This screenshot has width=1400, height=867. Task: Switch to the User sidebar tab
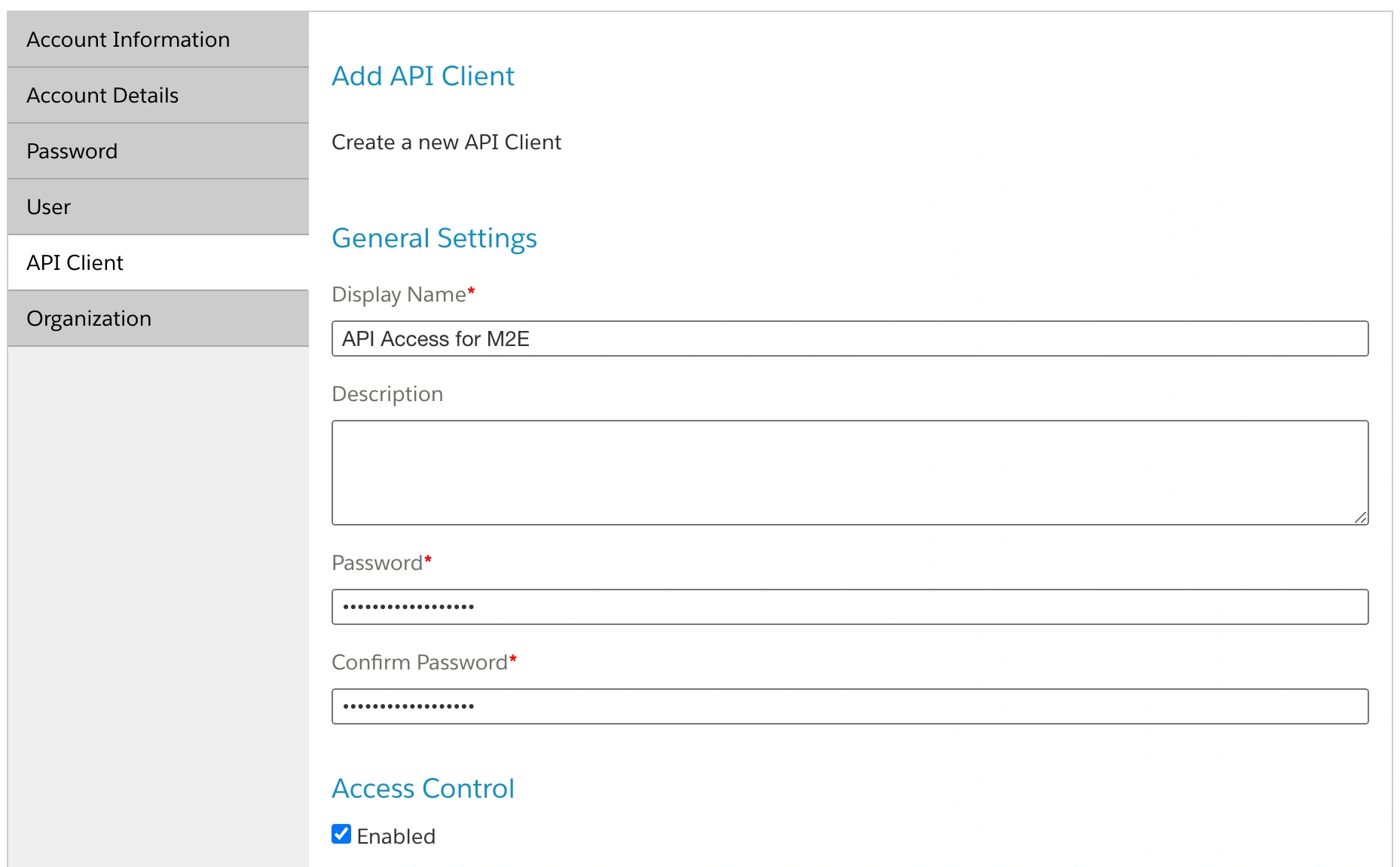(x=49, y=207)
